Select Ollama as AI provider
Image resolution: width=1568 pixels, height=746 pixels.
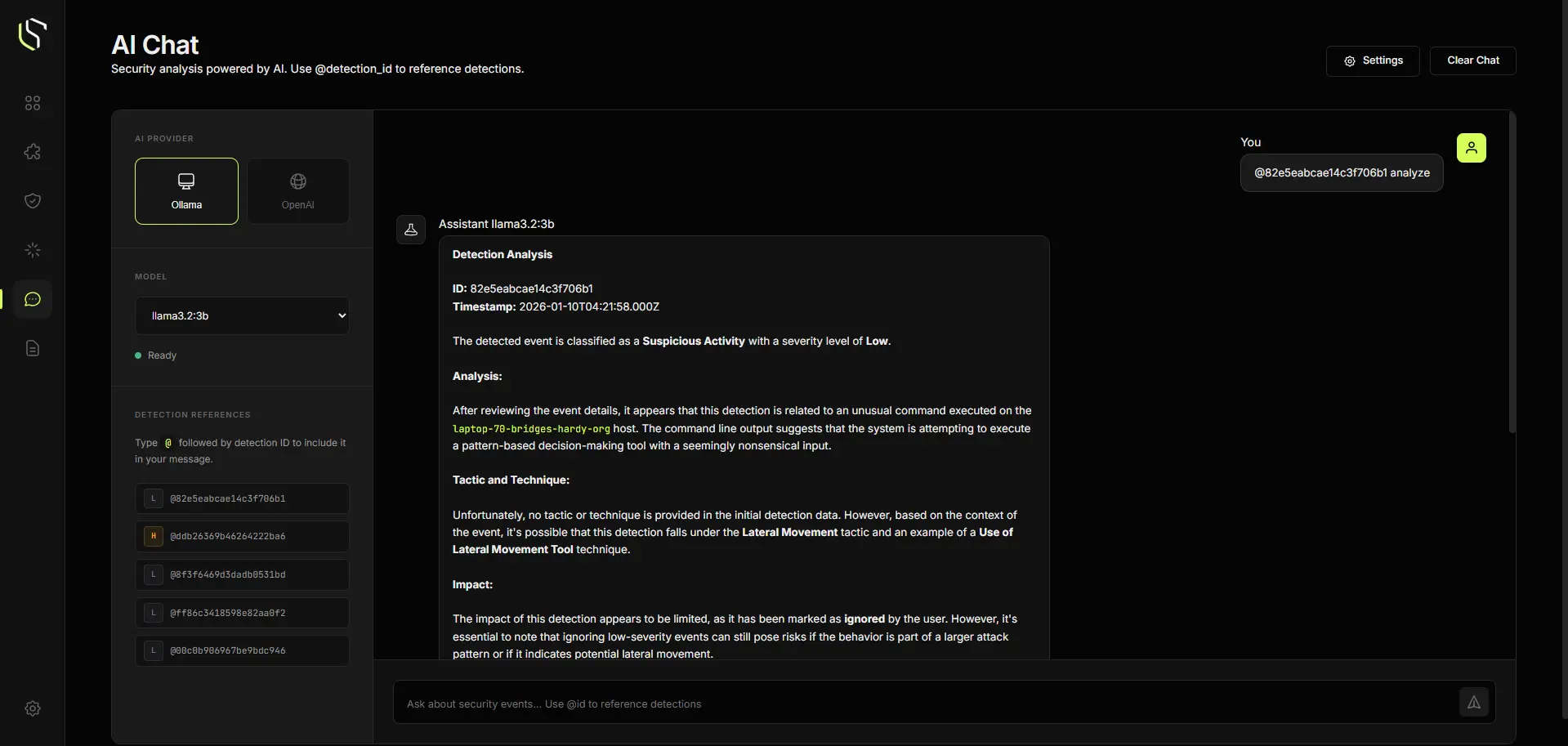pos(186,191)
